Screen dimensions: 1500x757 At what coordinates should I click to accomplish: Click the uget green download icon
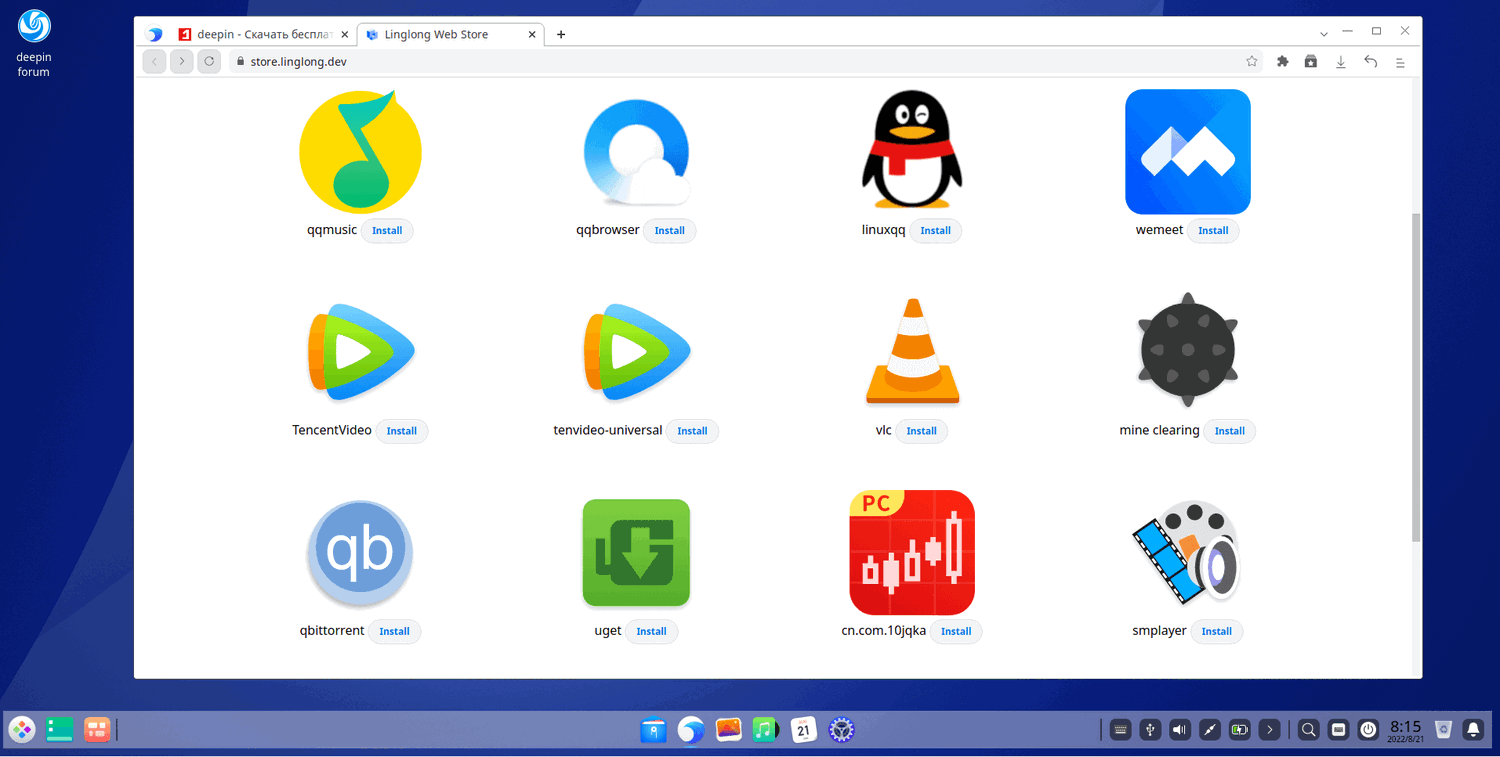pyautogui.click(x=636, y=553)
